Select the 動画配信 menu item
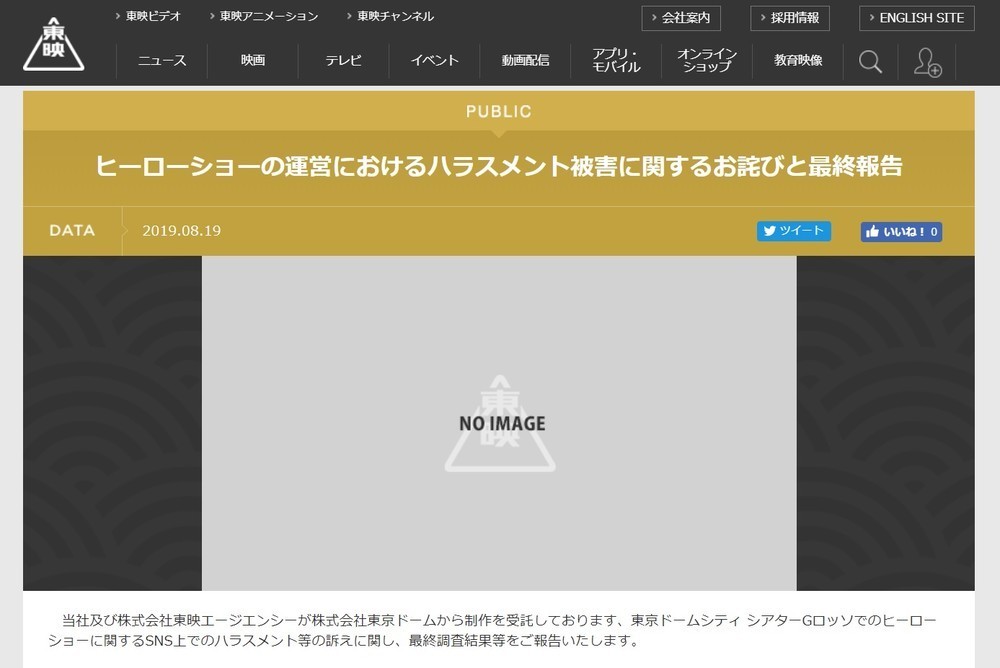The image size is (1000, 668). click(x=525, y=61)
